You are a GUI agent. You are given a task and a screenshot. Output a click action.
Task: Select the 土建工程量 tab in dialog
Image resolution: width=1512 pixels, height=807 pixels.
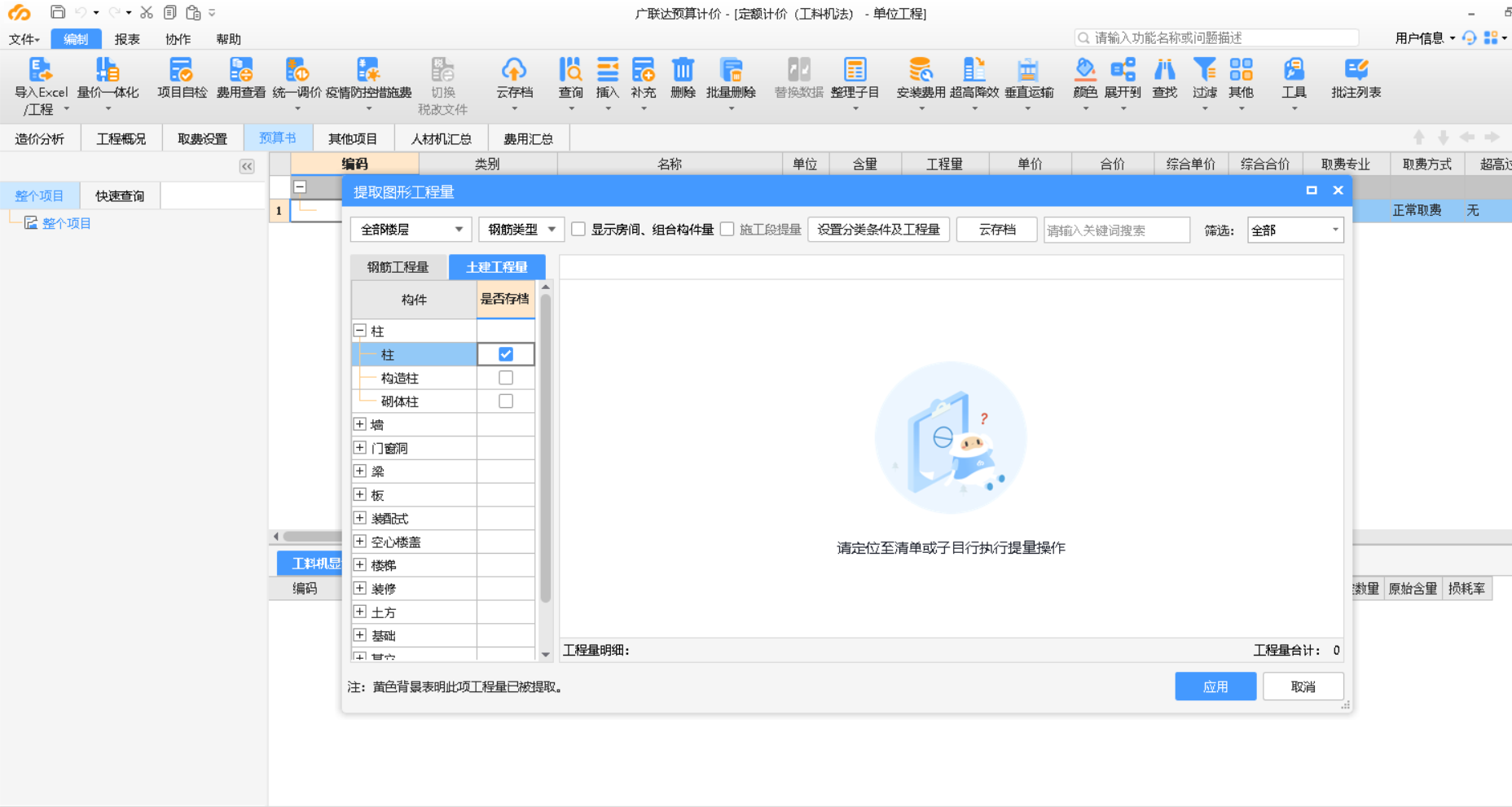(497, 266)
